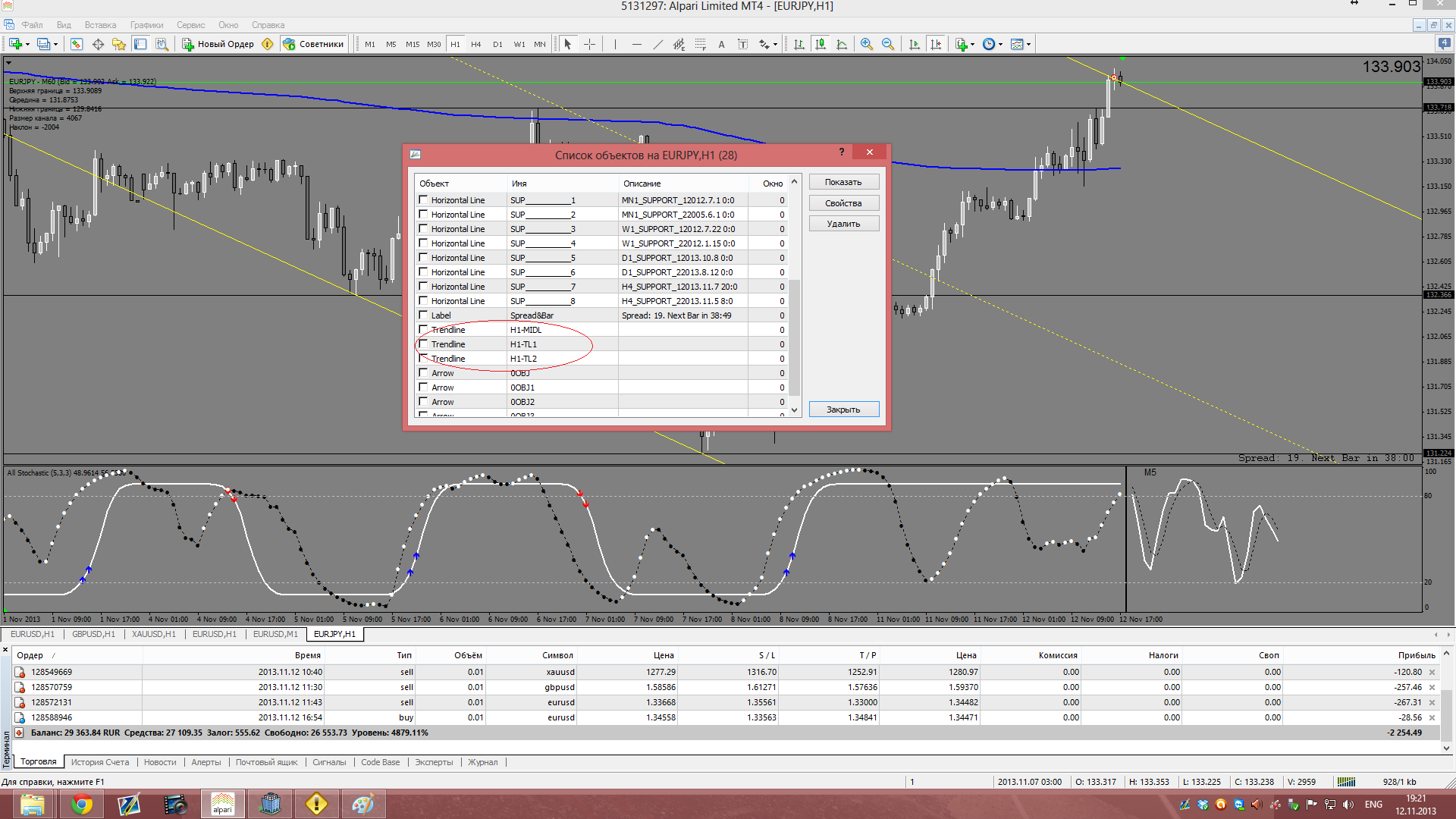1456x819 pixels.
Task: Select the Text label 'A' tool
Action: [721, 44]
